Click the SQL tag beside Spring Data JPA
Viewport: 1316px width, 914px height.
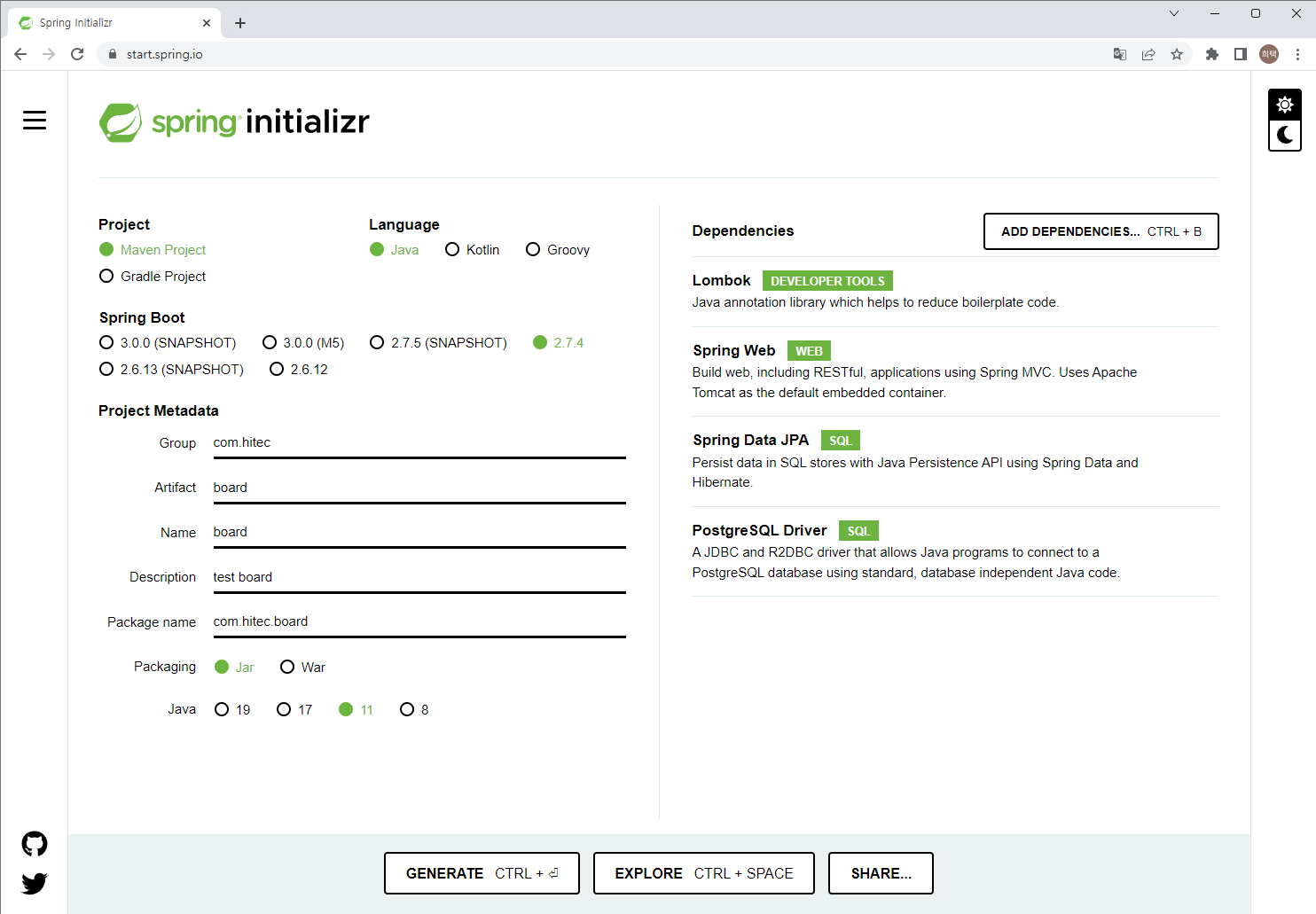840,441
